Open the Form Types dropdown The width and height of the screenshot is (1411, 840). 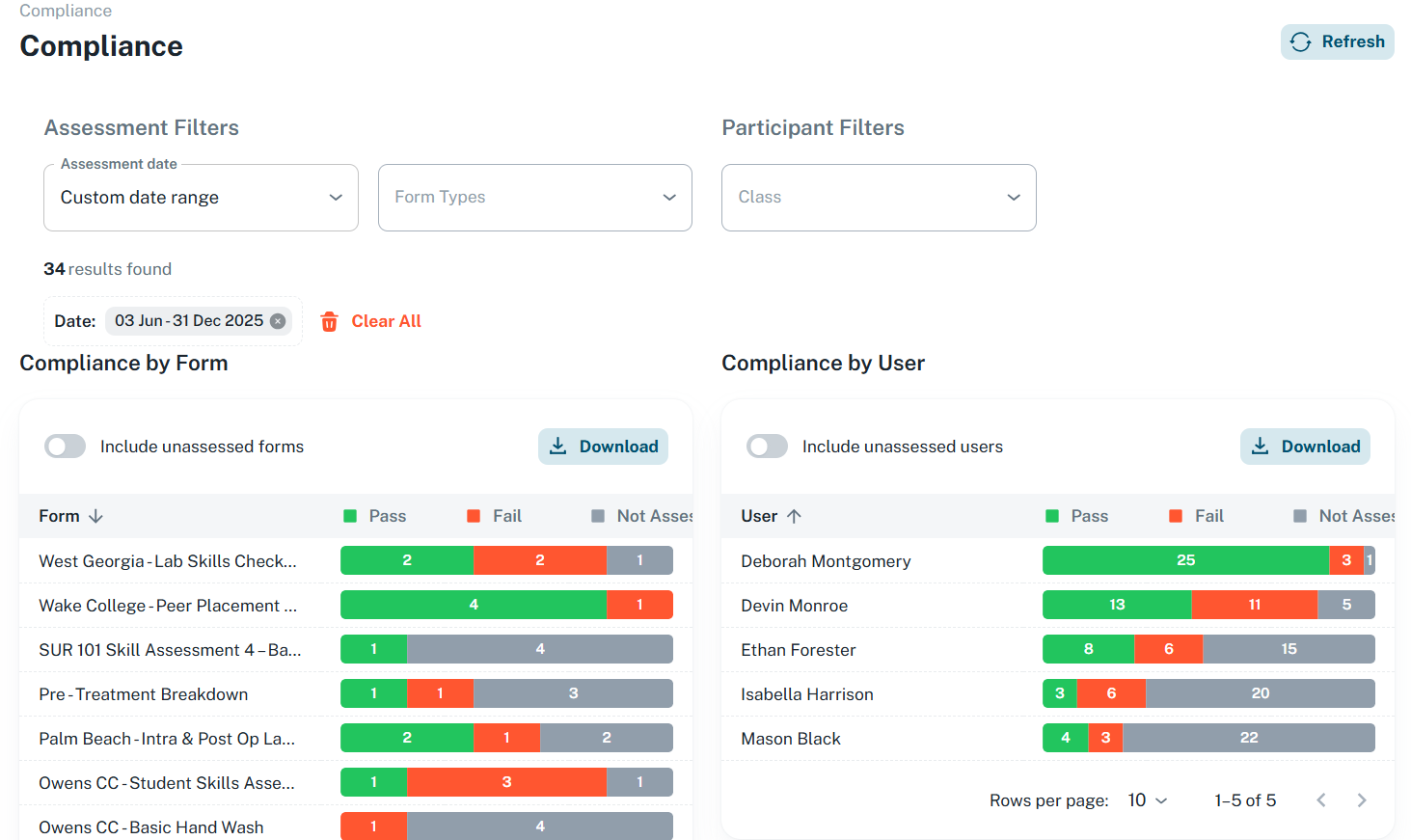pyautogui.click(x=534, y=198)
